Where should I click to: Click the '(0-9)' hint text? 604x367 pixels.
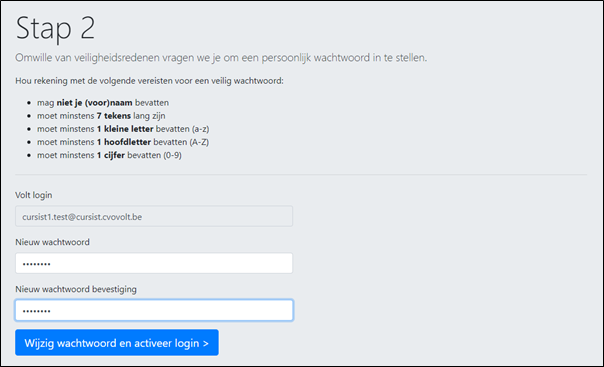pos(172,155)
